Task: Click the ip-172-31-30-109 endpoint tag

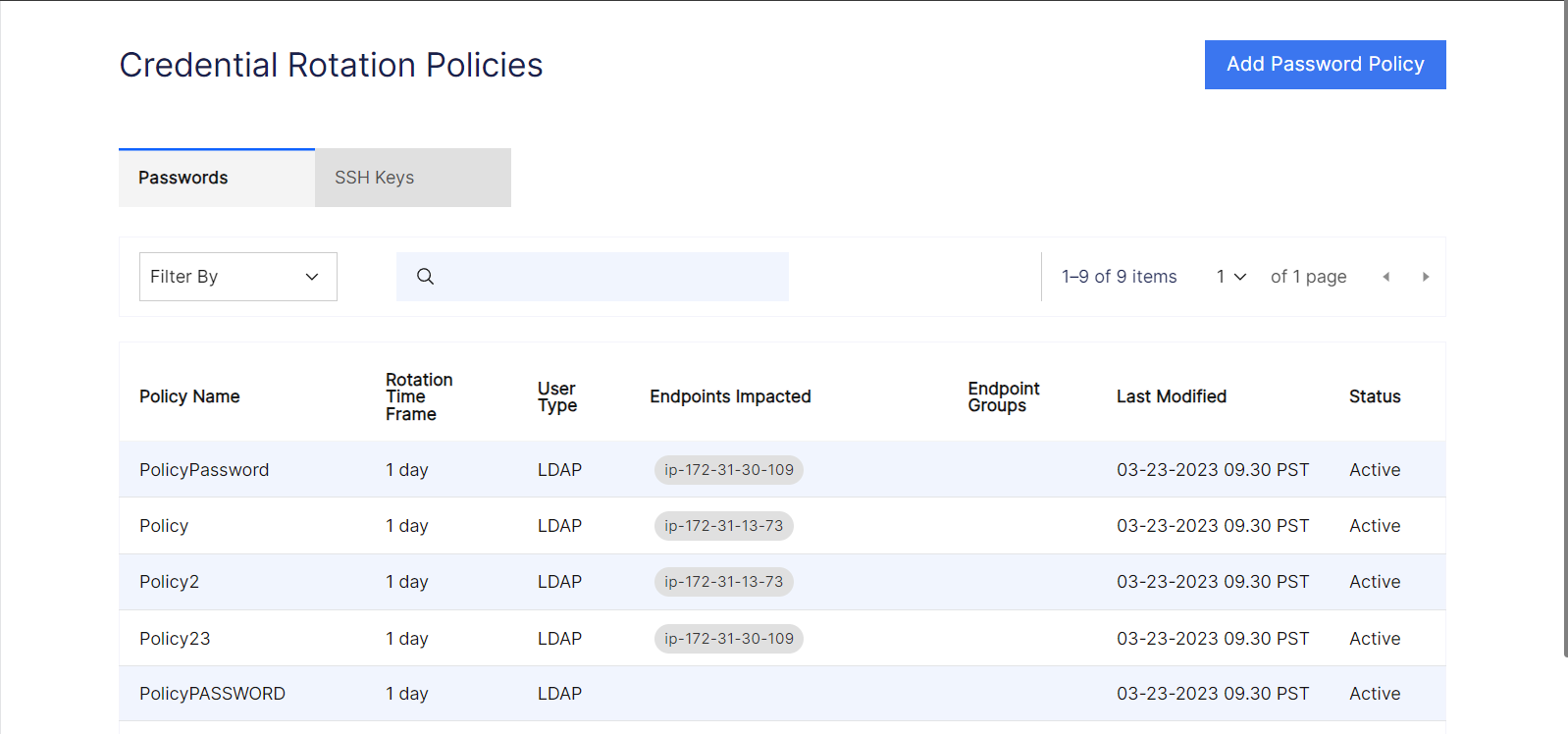Action: [728, 469]
